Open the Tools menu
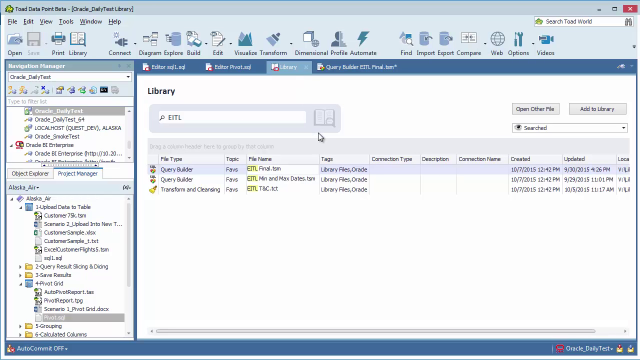 (x=66, y=22)
